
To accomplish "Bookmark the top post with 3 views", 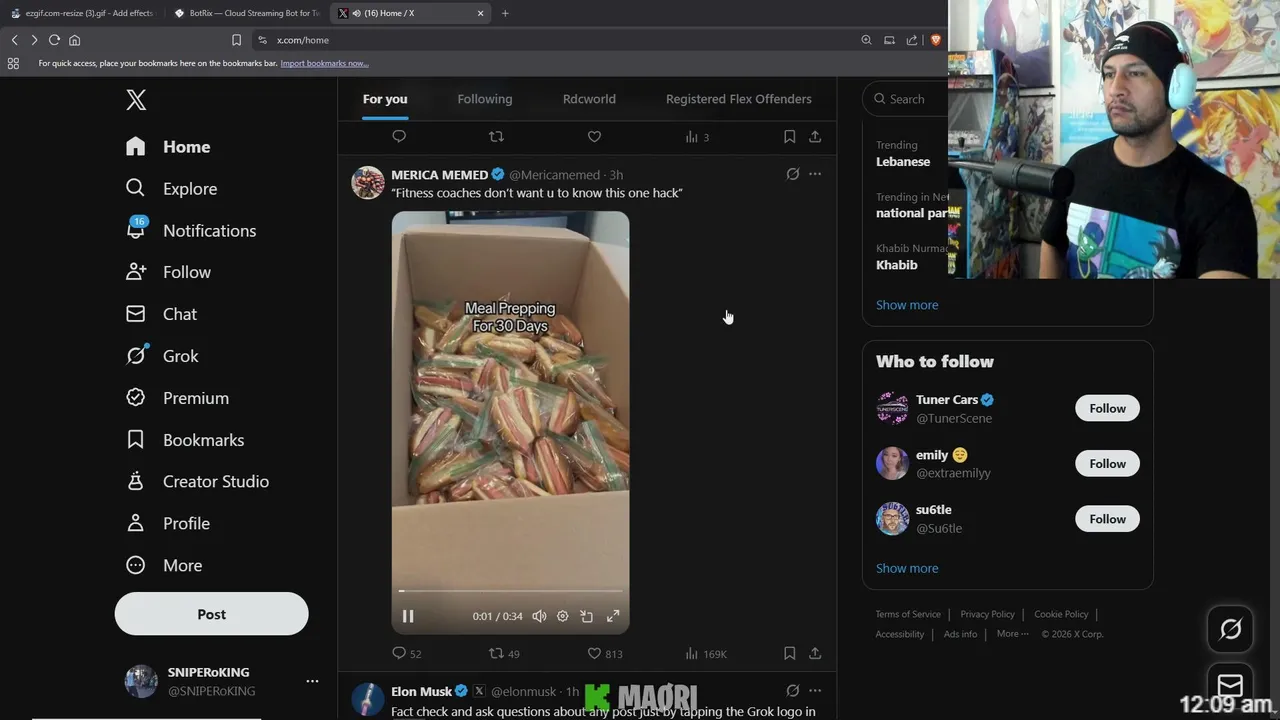I will 789,136.
